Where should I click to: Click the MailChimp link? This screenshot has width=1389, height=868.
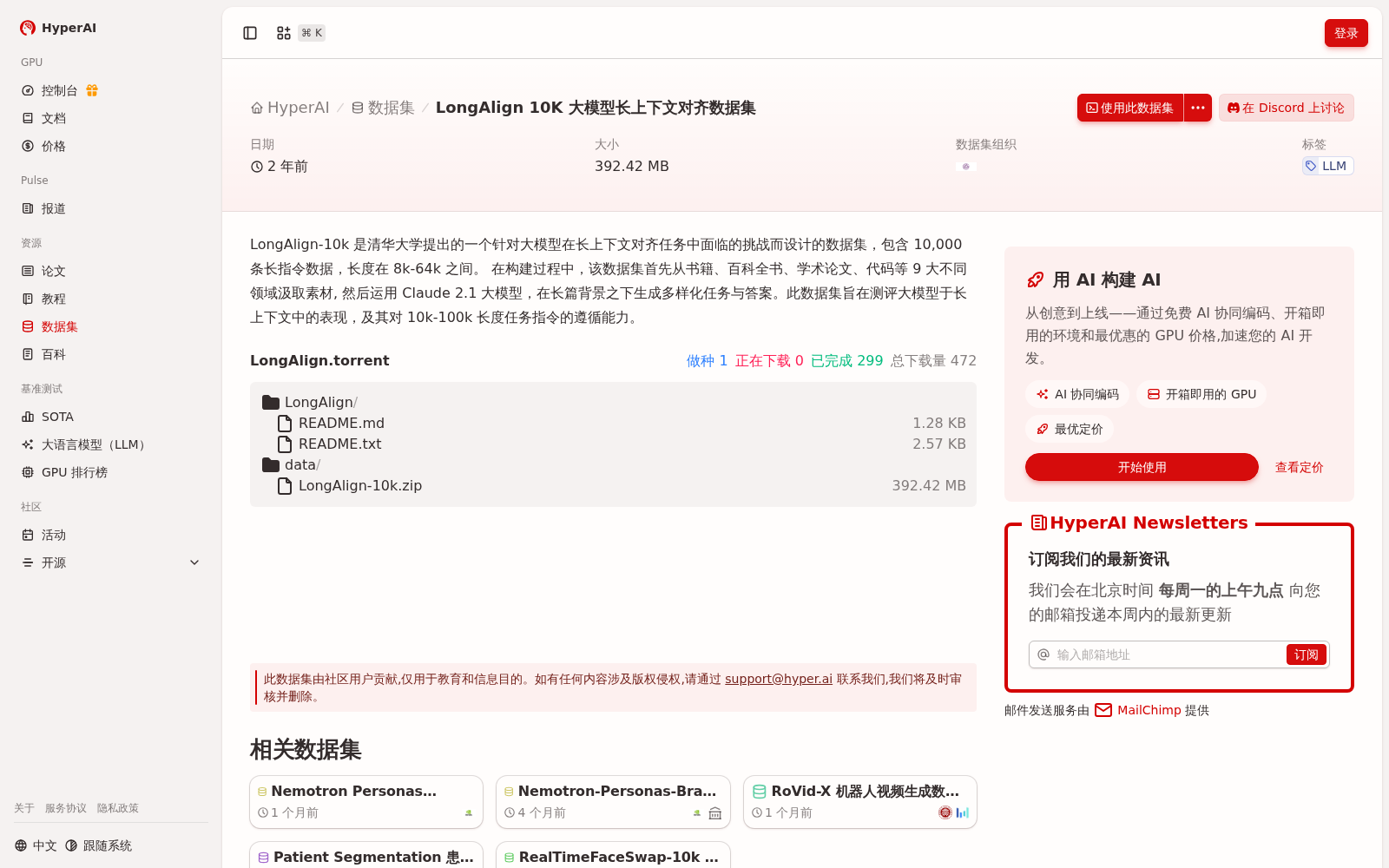(1149, 710)
